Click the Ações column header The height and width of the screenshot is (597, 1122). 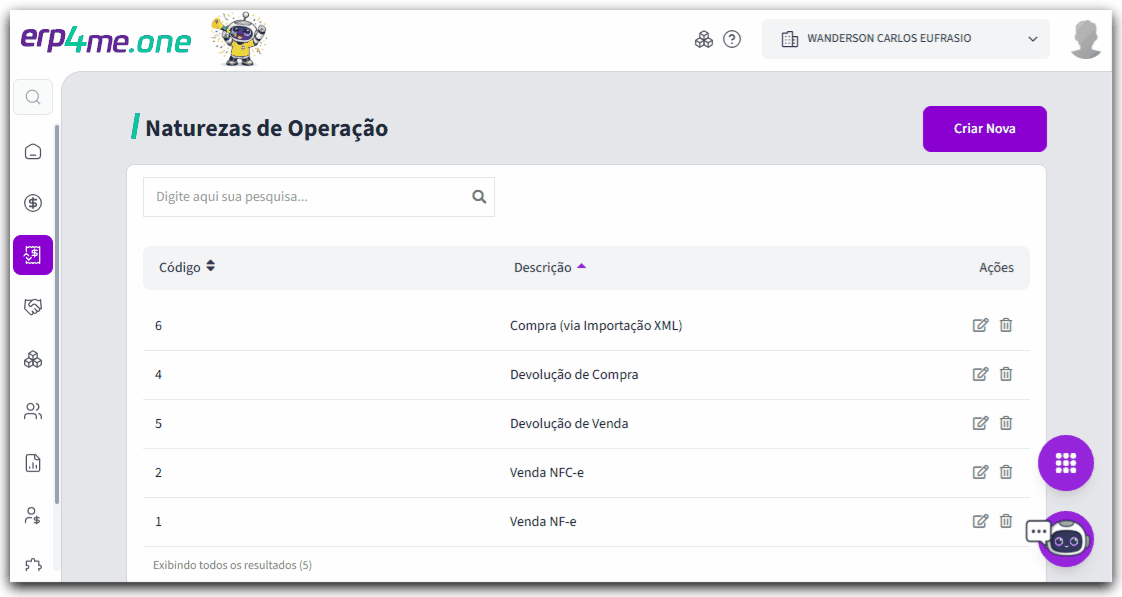(x=996, y=268)
